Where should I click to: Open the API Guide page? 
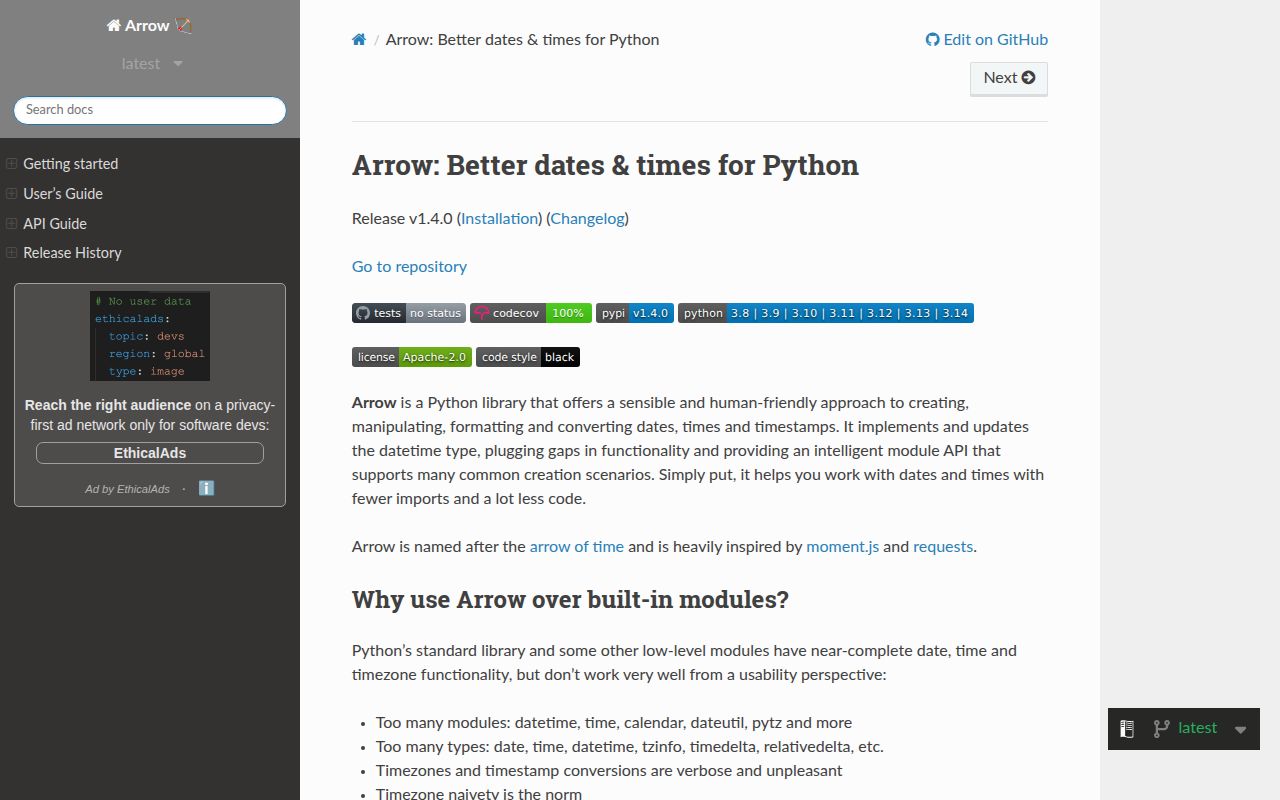pyautogui.click(x=55, y=224)
